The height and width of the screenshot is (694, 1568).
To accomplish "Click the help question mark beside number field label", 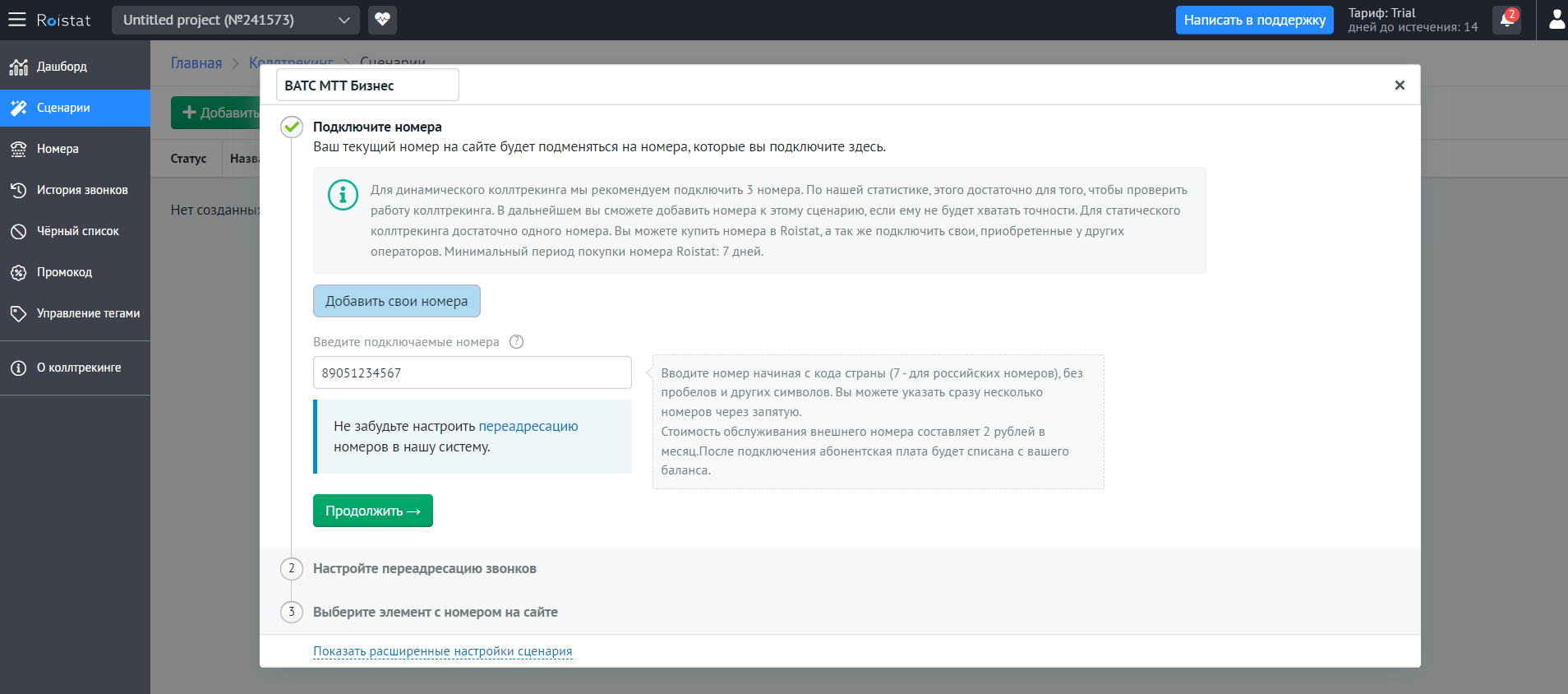I will (516, 342).
